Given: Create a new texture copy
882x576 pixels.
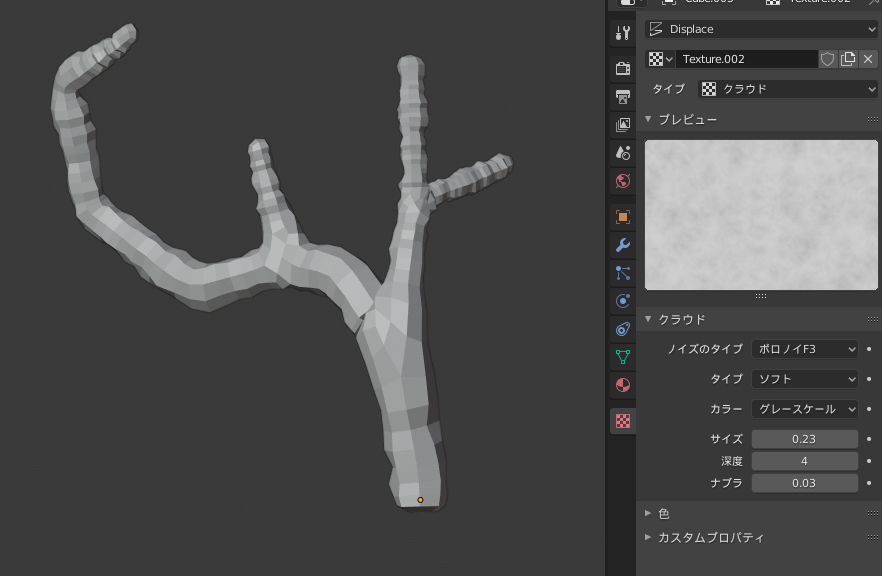Looking at the screenshot, I should pos(848,59).
